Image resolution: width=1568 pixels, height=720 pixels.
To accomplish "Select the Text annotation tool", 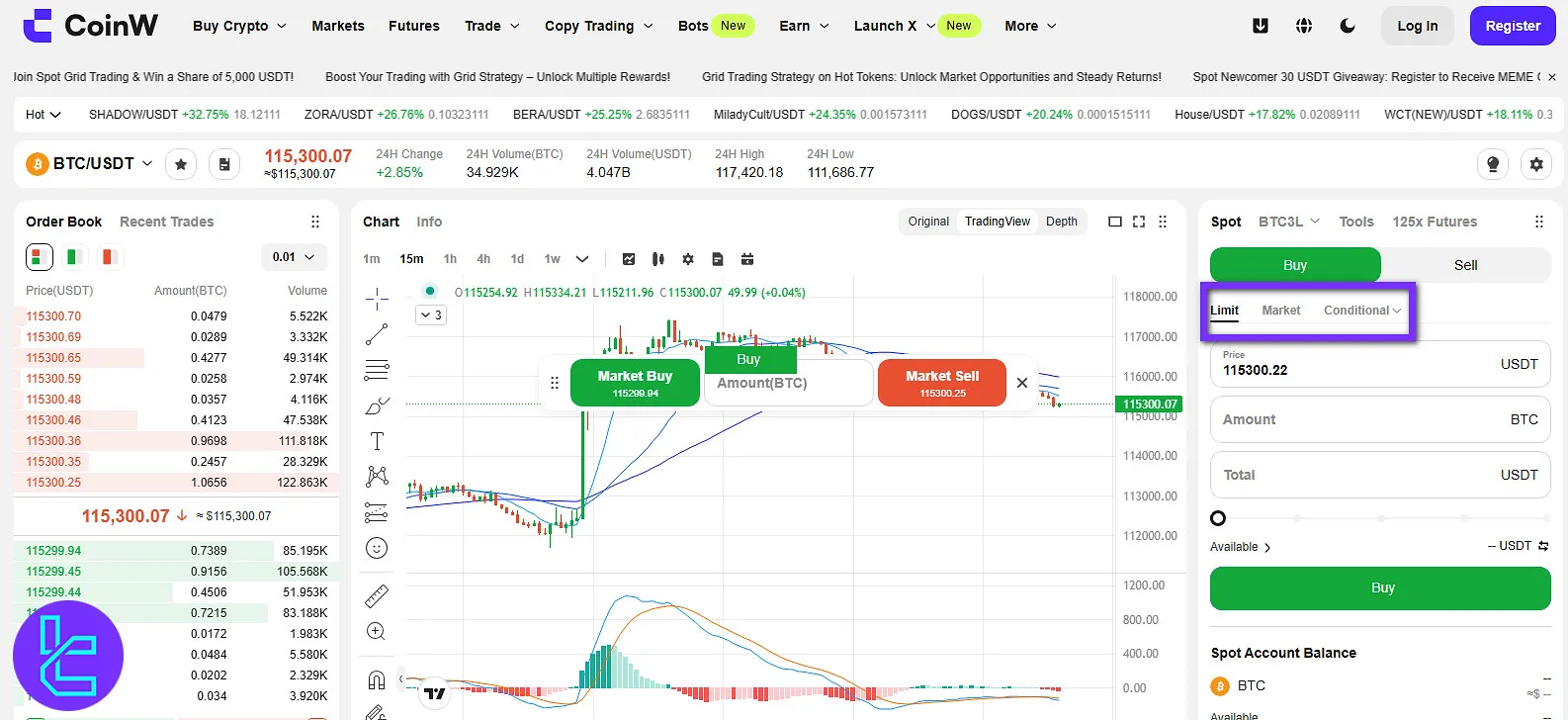I will tap(377, 441).
